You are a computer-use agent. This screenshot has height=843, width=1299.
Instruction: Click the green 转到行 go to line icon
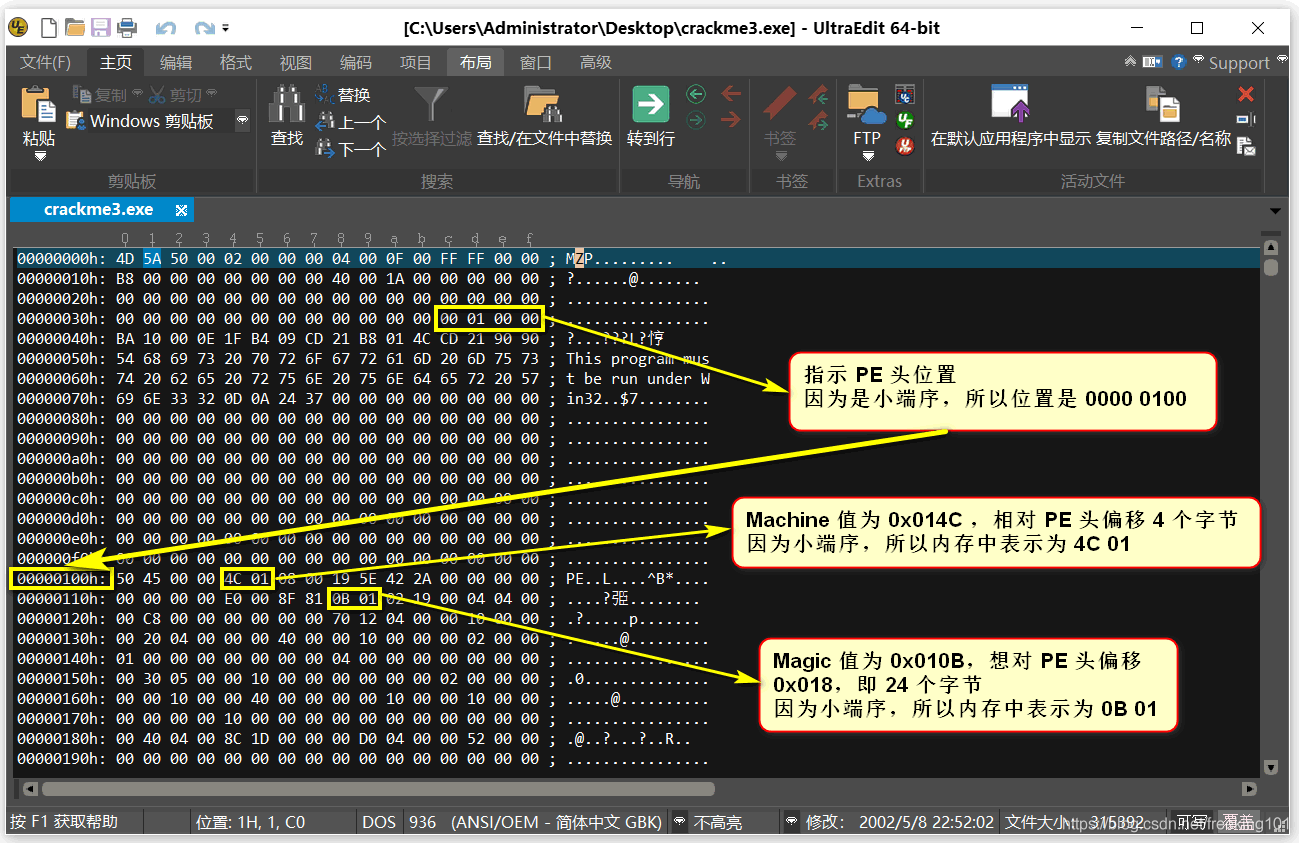coord(651,105)
